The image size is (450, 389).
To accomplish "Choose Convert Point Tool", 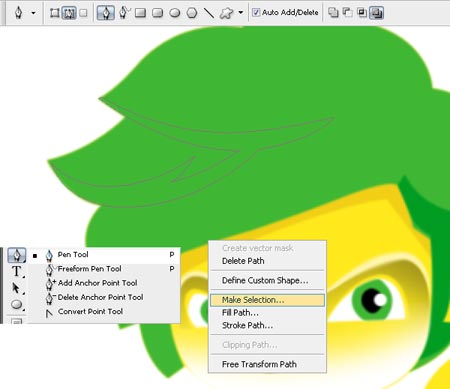I will (104, 312).
